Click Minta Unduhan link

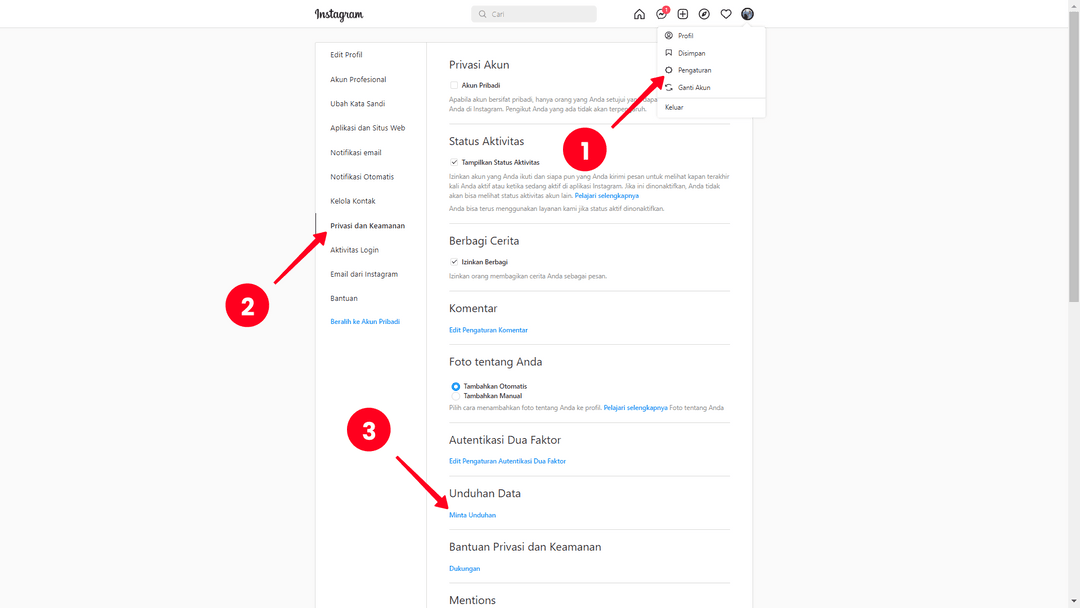pyautogui.click(x=472, y=515)
